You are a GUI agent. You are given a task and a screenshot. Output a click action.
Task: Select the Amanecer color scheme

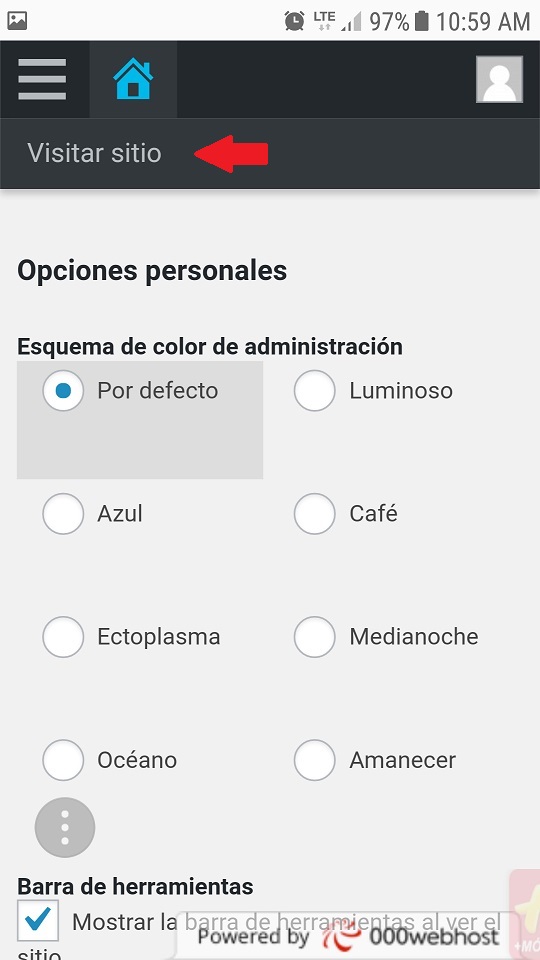pyautogui.click(x=315, y=760)
